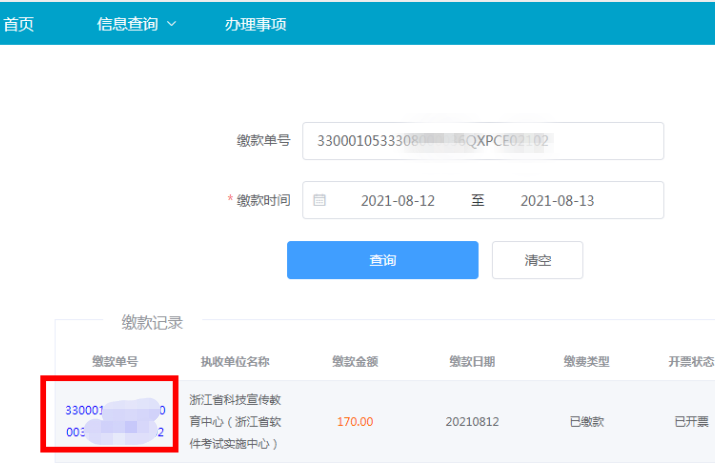Viewport: 715px width, 471px height.
Task: Click the 至 separator in date range
Action: pos(477,200)
